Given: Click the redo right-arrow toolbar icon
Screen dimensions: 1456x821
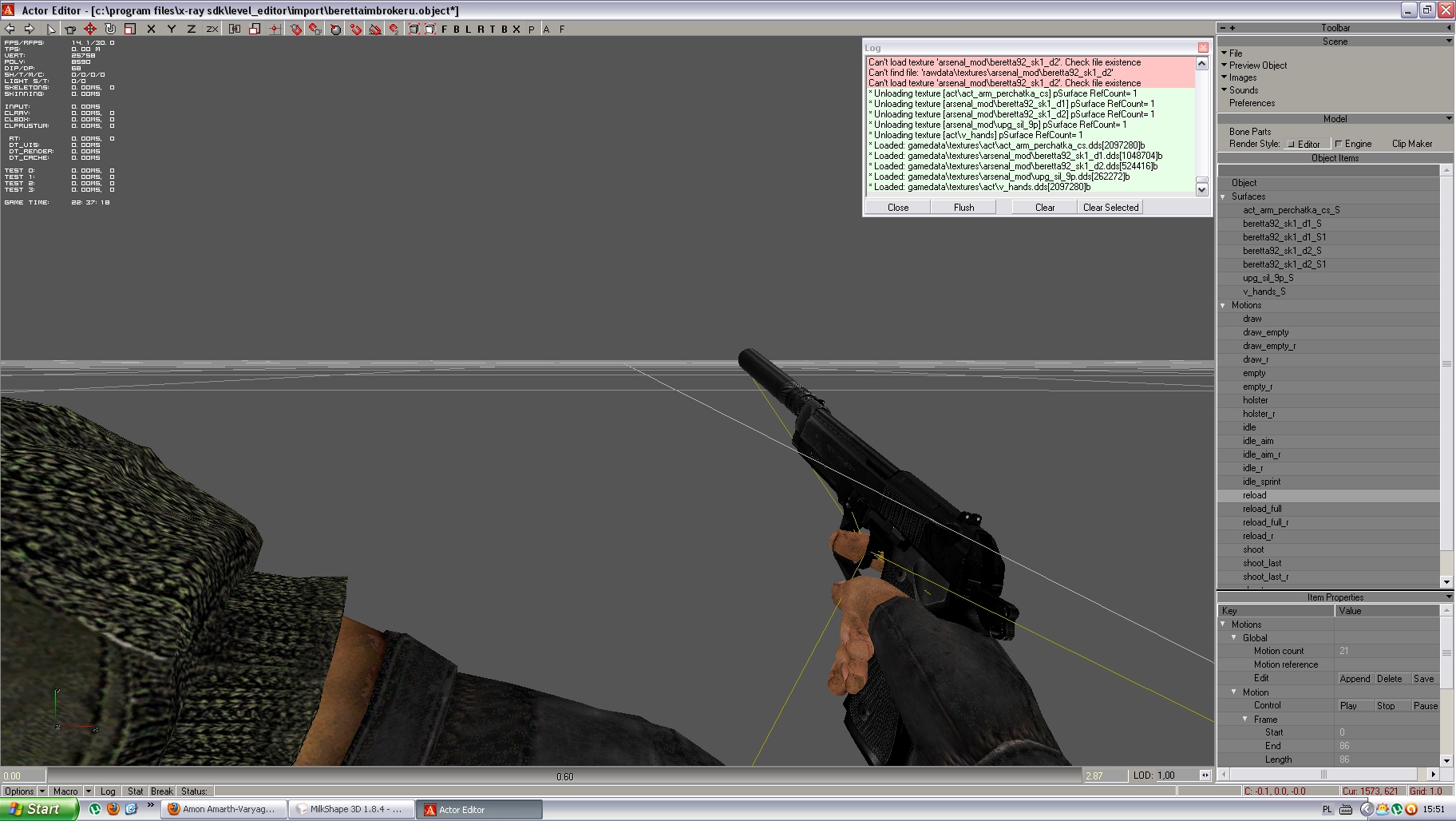Looking at the screenshot, I should (30, 29).
